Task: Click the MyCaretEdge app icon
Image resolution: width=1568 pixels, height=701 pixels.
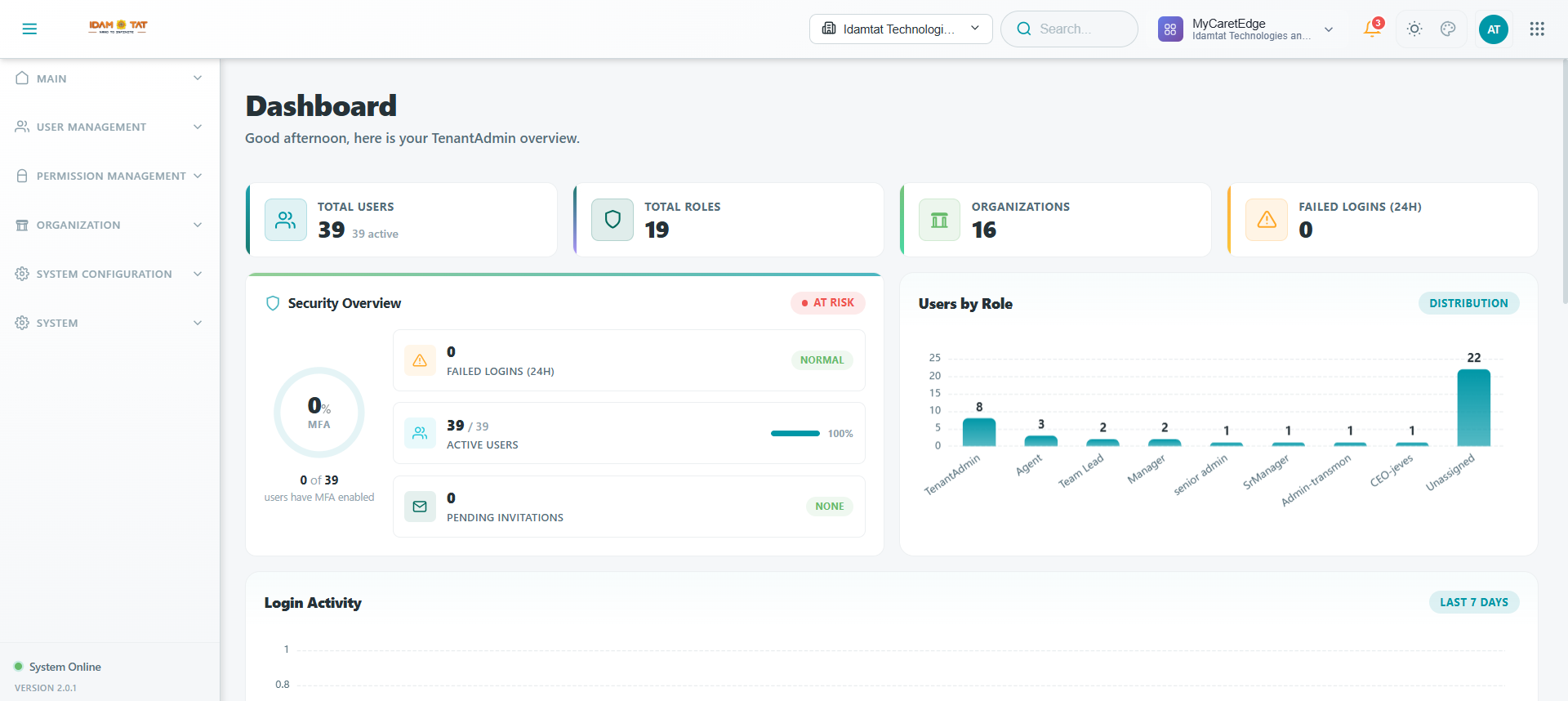Action: [1170, 29]
